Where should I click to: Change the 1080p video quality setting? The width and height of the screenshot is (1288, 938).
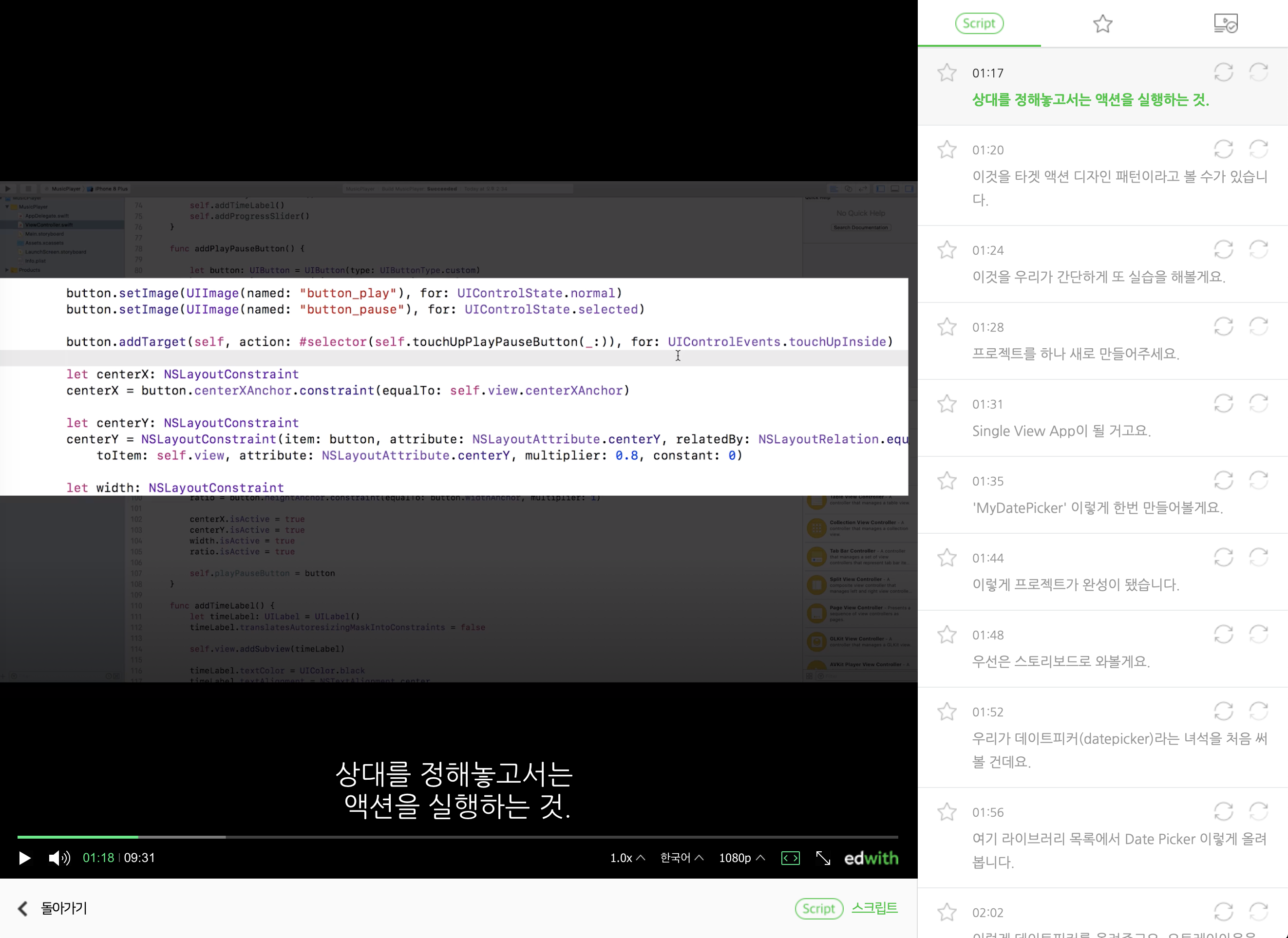pyautogui.click(x=741, y=858)
